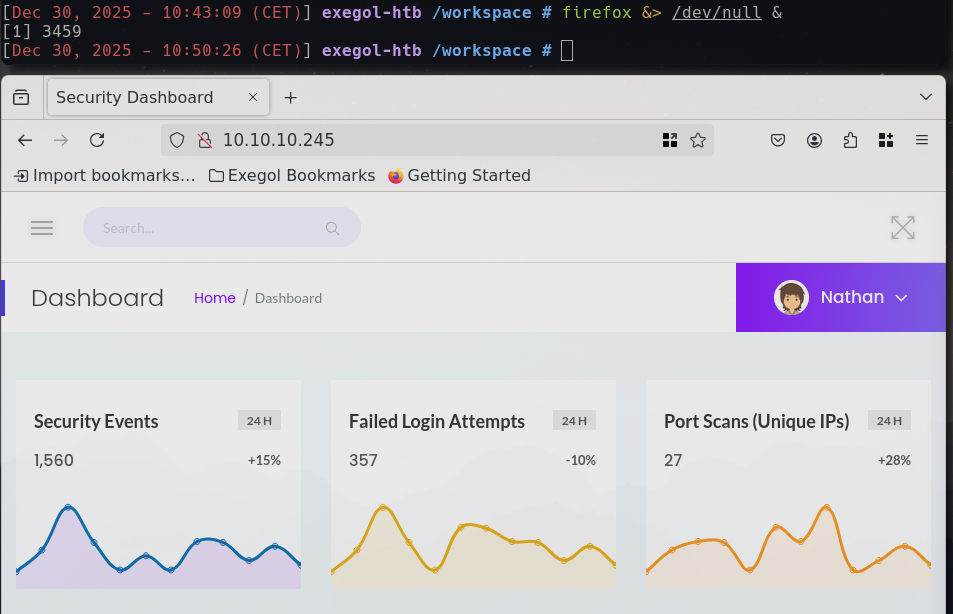The height and width of the screenshot is (614, 953).
Task: Open the Firefox application hamburger menu
Action: point(922,140)
